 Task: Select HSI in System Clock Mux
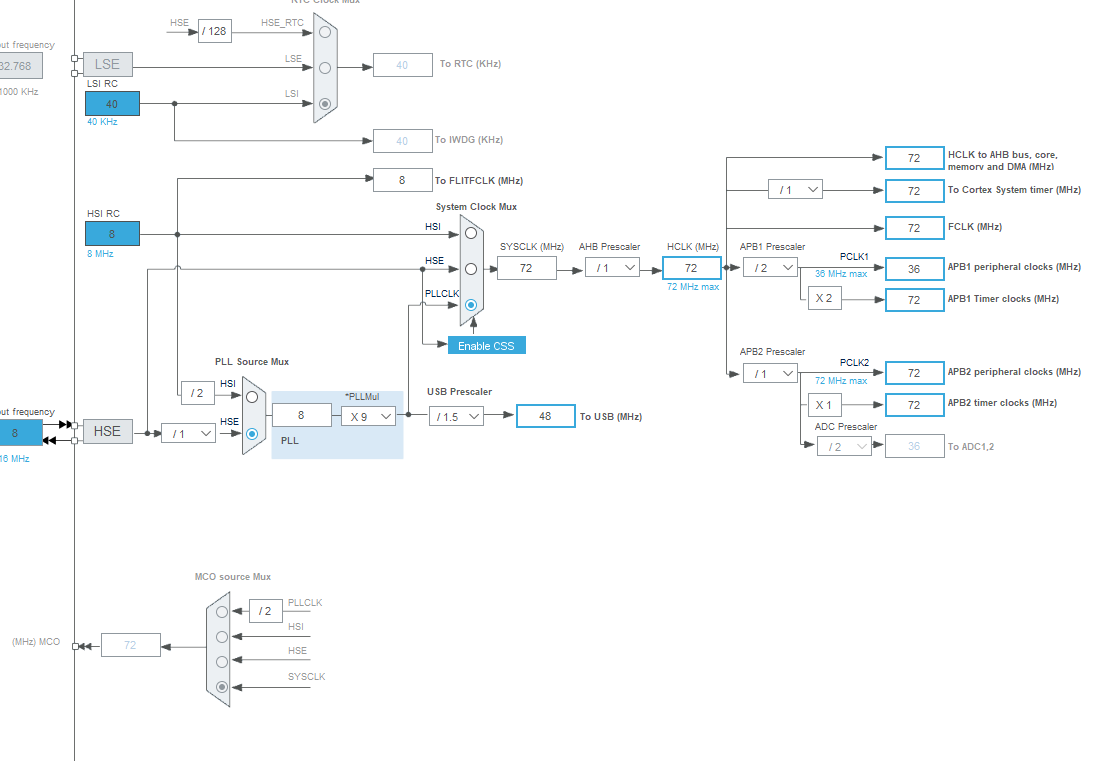tap(471, 234)
